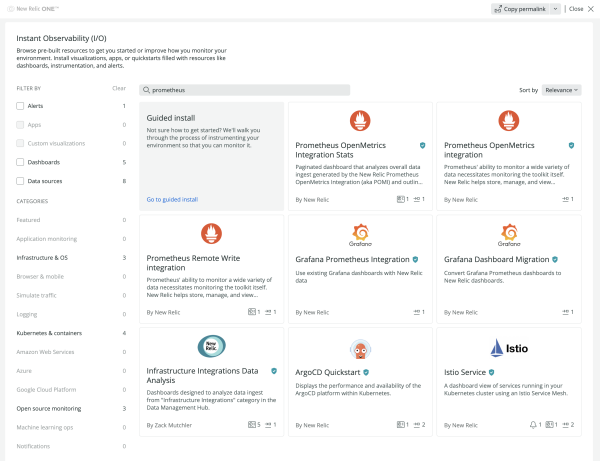This screenshot has height=461, width=600.
Task: Expand the arrow next to Copy permalink
Action: [x=555, y=9]
